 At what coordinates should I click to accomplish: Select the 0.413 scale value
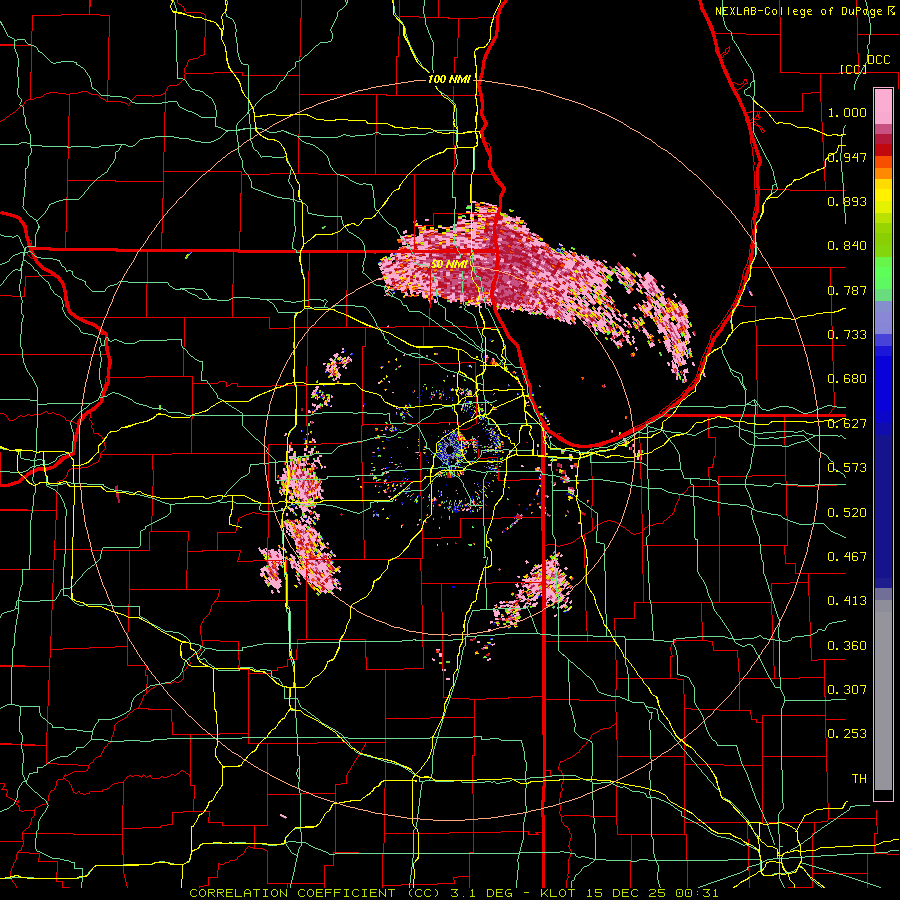(847, 601)
